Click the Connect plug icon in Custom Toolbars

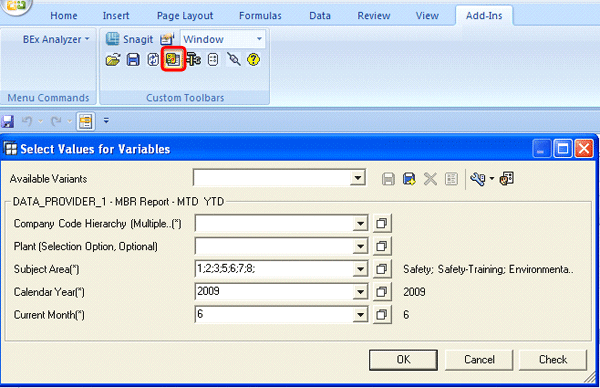pos(233,60)
